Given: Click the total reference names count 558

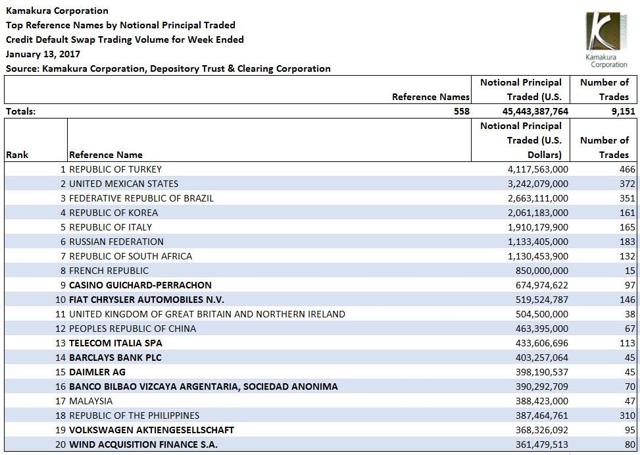Looking at the screenshot, I should click(462, 111).
